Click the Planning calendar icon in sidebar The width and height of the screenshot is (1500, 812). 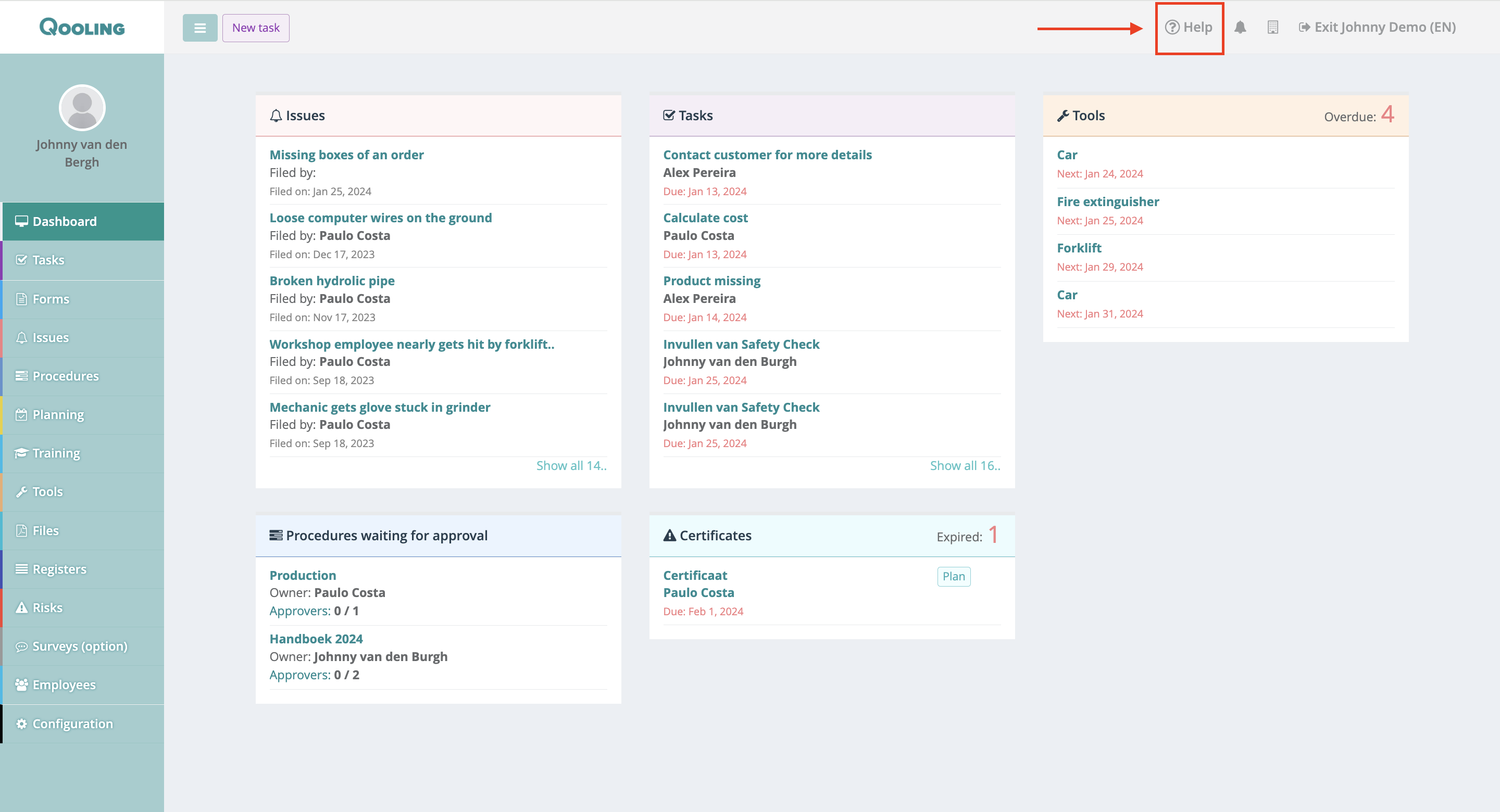pos(21,414)
